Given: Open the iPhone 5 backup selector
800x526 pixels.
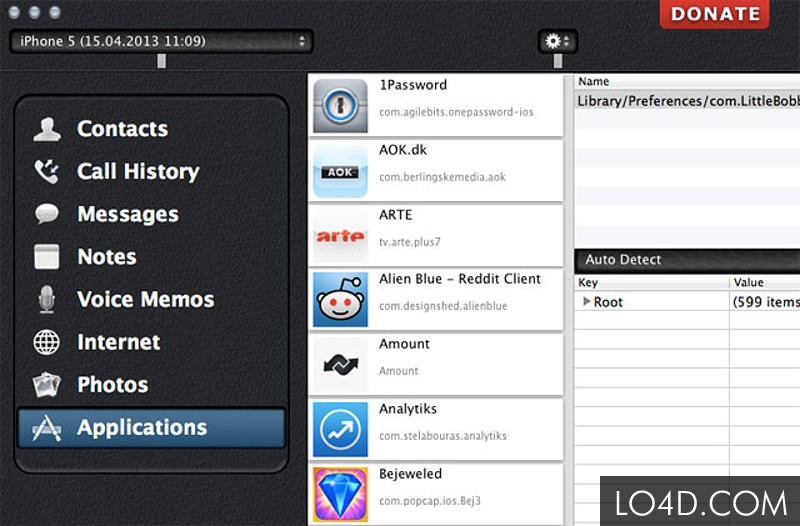Looking at the screenshot, I should point(161,41).
